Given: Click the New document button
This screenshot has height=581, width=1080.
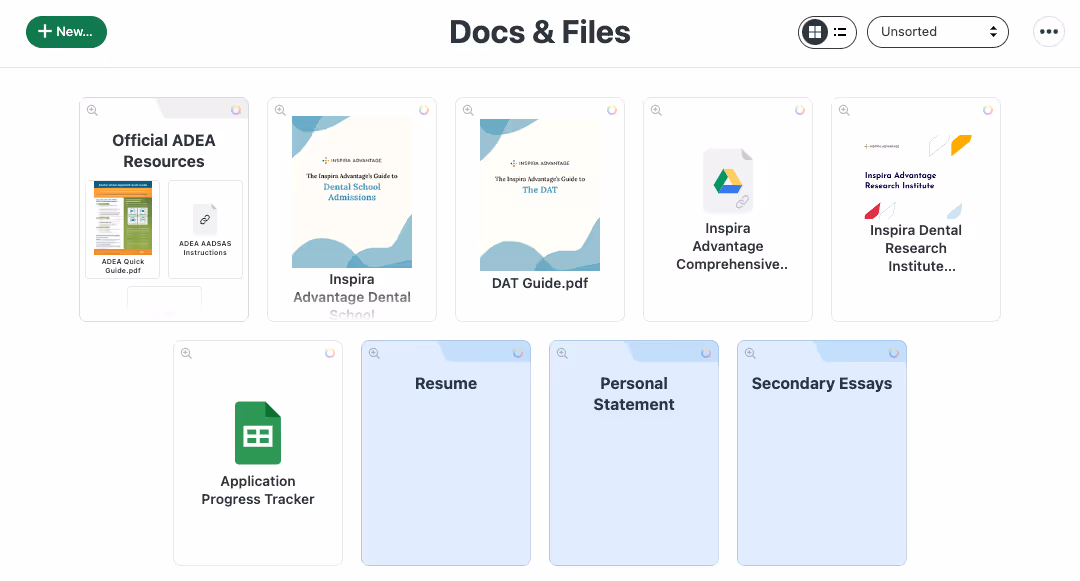Looking at the screenshot, I should pyautogui.click(x=66, y=31).
